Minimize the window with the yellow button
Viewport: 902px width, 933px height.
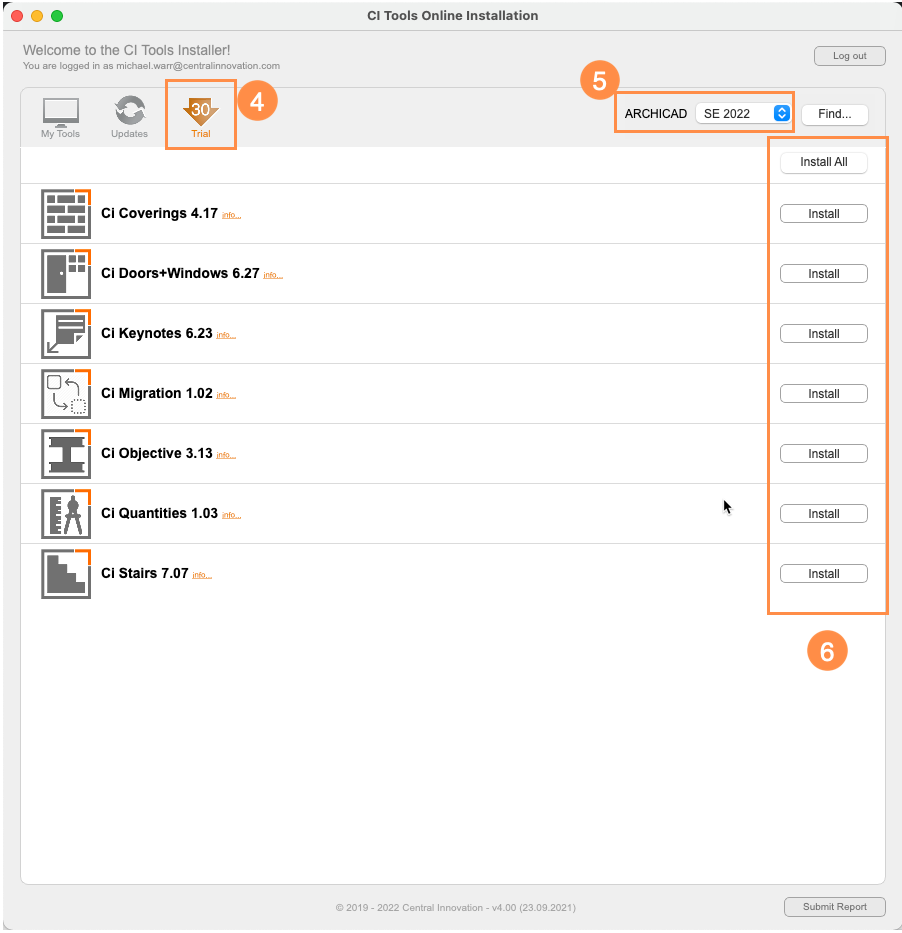pos(37,16)
